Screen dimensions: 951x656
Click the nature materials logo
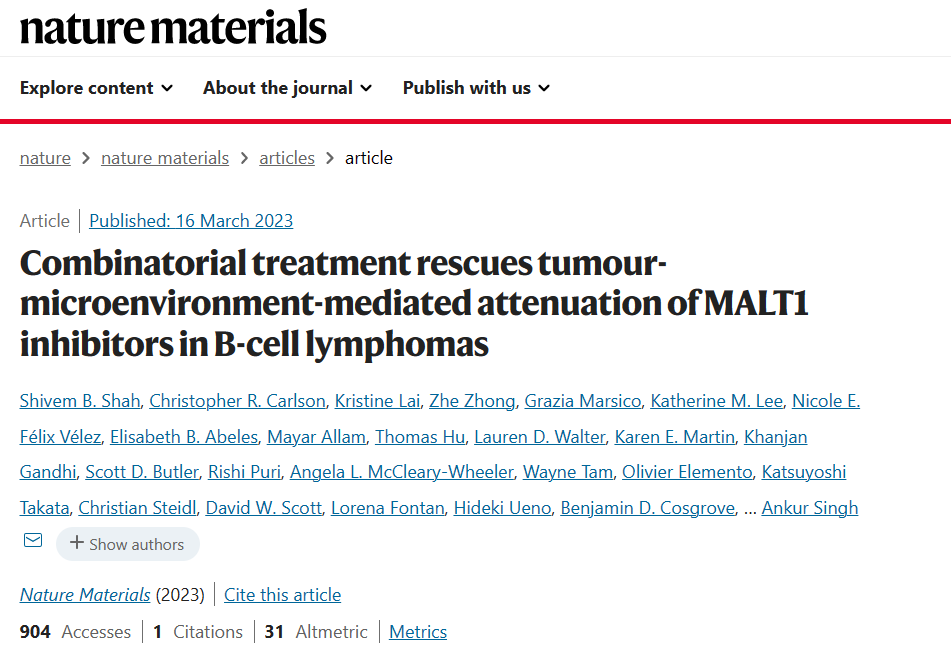coord(173,27)
